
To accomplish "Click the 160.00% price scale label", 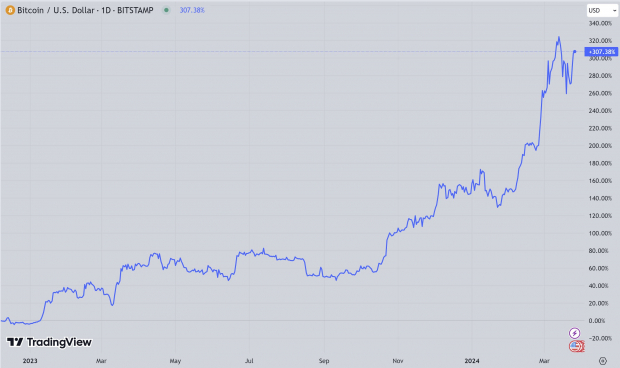I will (600, 181).
